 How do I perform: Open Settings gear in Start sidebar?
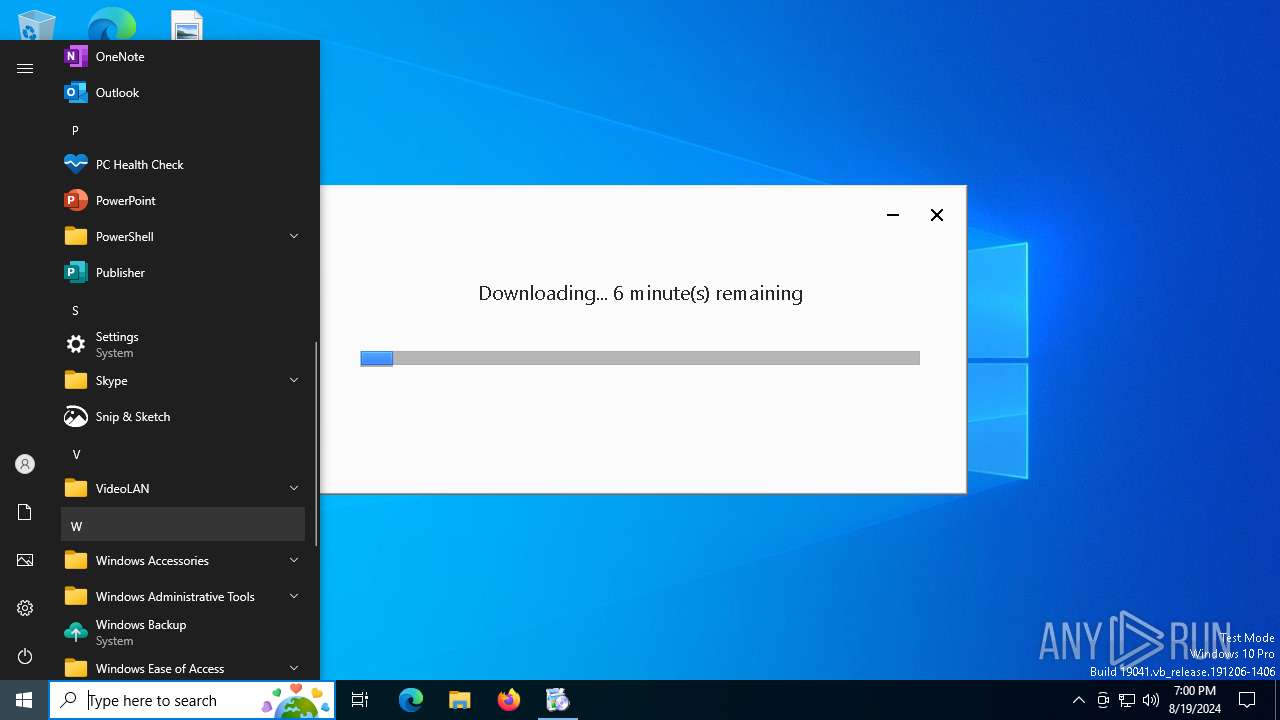pyautogui.click(x=25, y=608)
